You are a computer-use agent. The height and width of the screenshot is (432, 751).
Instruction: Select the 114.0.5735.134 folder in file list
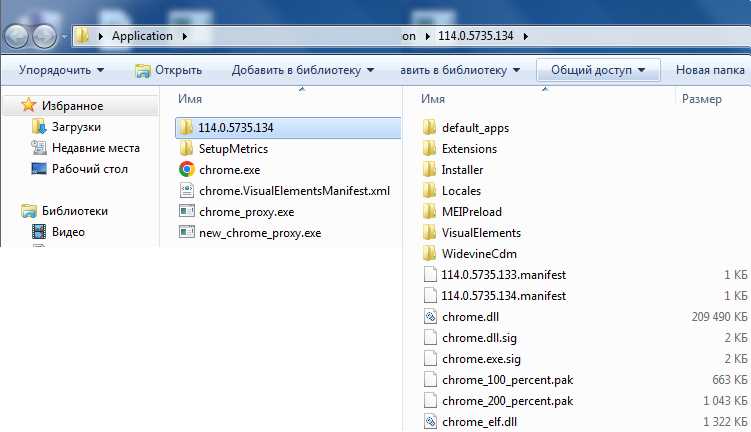pos(288,128)
